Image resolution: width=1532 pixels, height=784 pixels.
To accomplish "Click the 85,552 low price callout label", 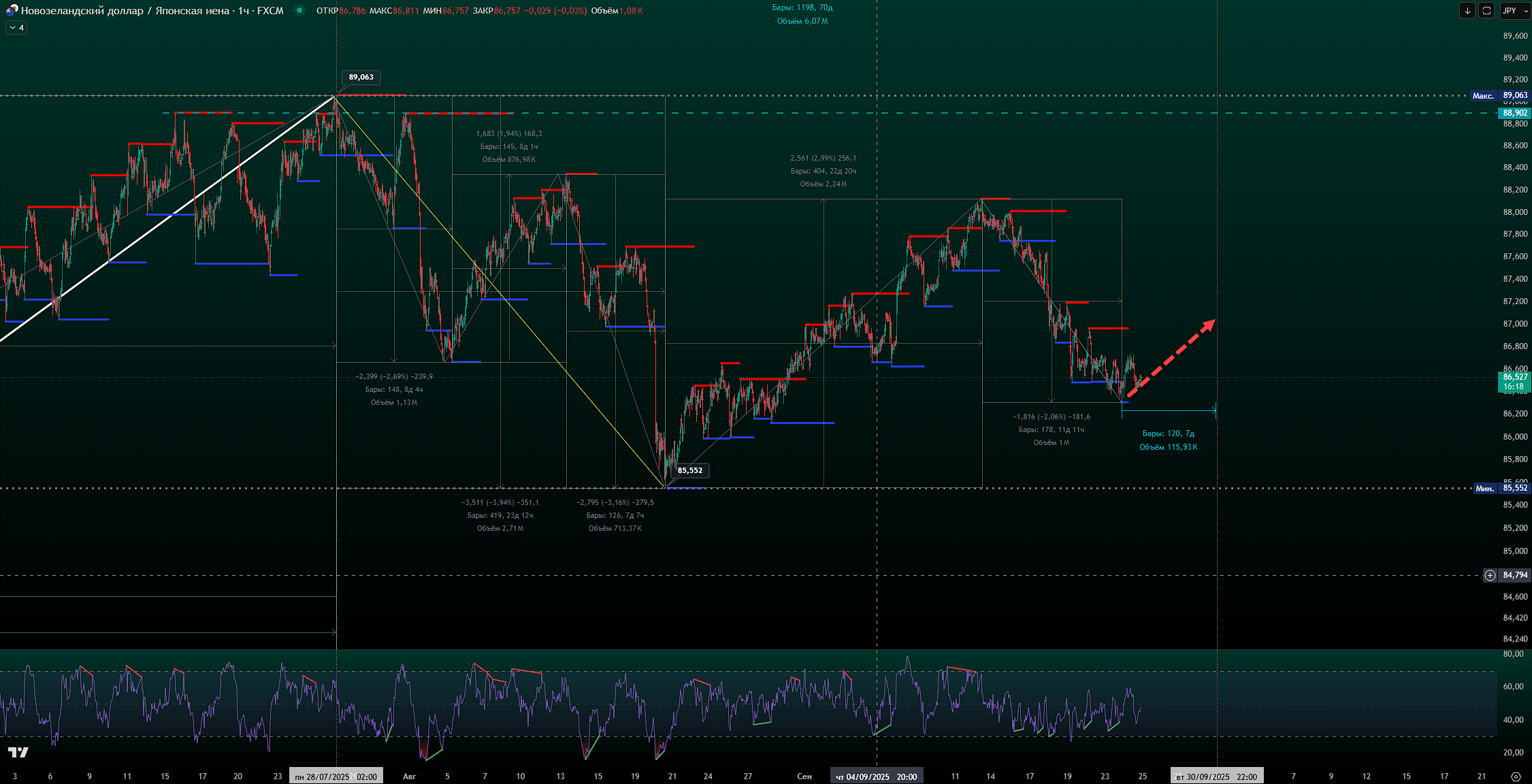I will [689, 470].
